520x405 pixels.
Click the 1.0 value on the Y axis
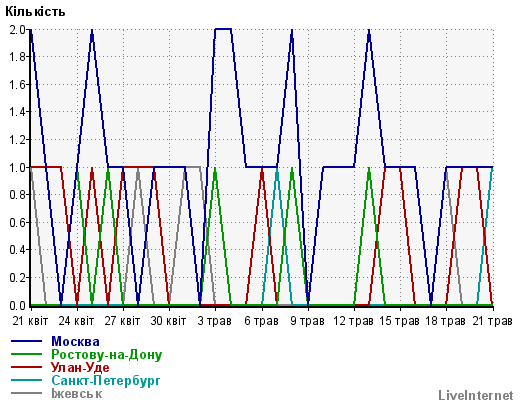17,167
